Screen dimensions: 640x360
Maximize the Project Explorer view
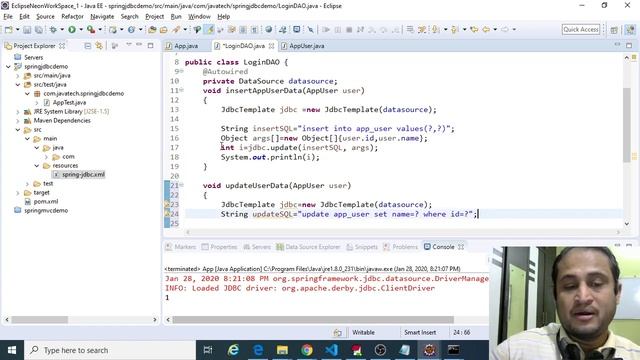tap(151, 46)
